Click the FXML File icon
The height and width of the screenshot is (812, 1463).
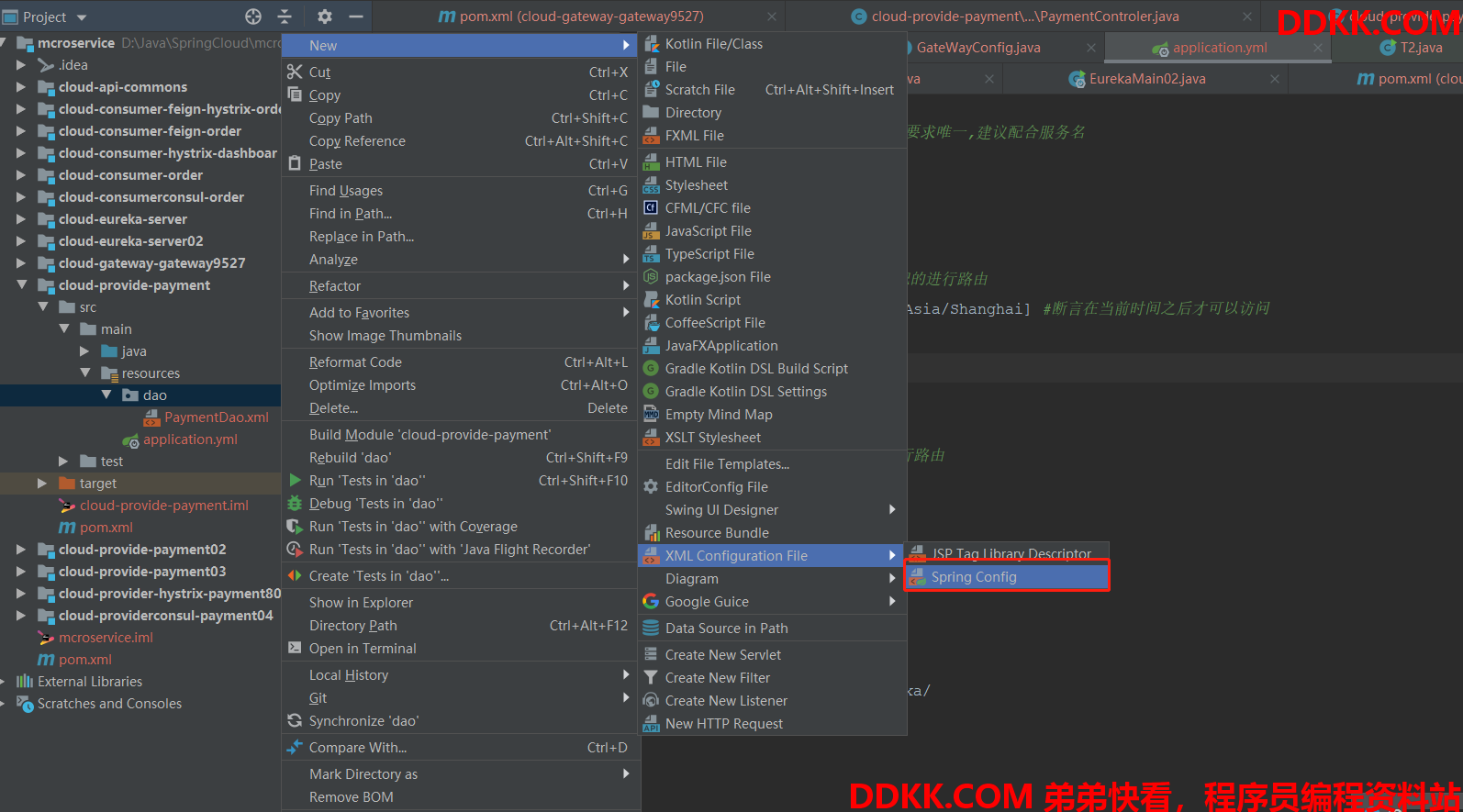[x=651, y=135]
